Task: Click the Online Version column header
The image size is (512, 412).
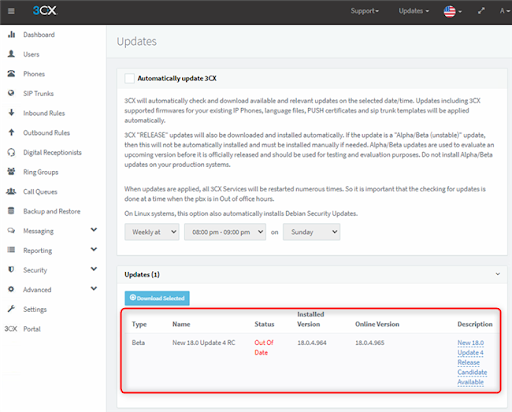Action: [377, 324]
